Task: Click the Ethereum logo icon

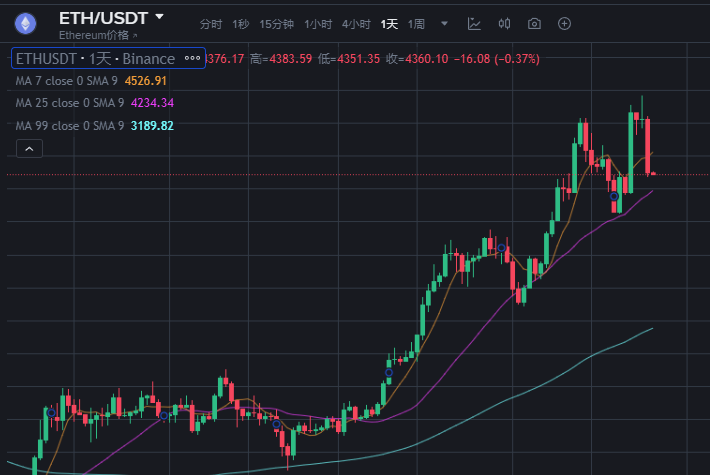Action: coord(23,22)
